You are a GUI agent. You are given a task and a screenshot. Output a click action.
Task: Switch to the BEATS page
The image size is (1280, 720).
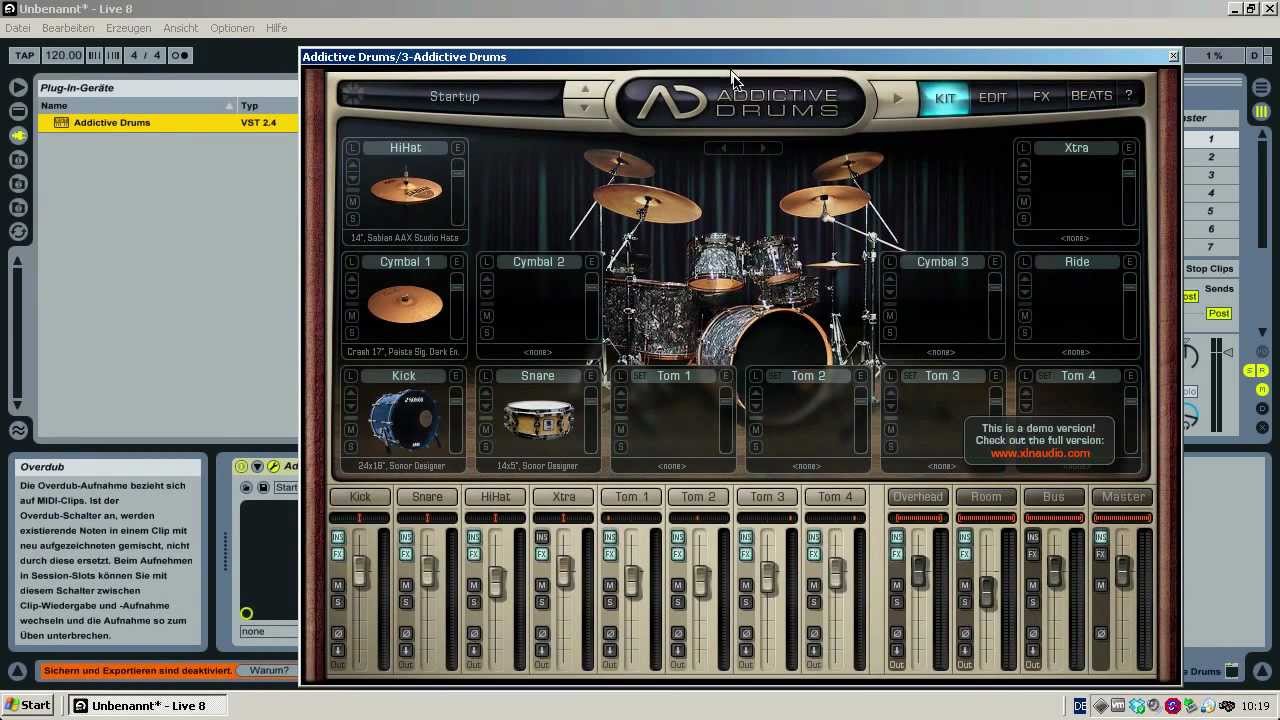tap(1091, 96)
